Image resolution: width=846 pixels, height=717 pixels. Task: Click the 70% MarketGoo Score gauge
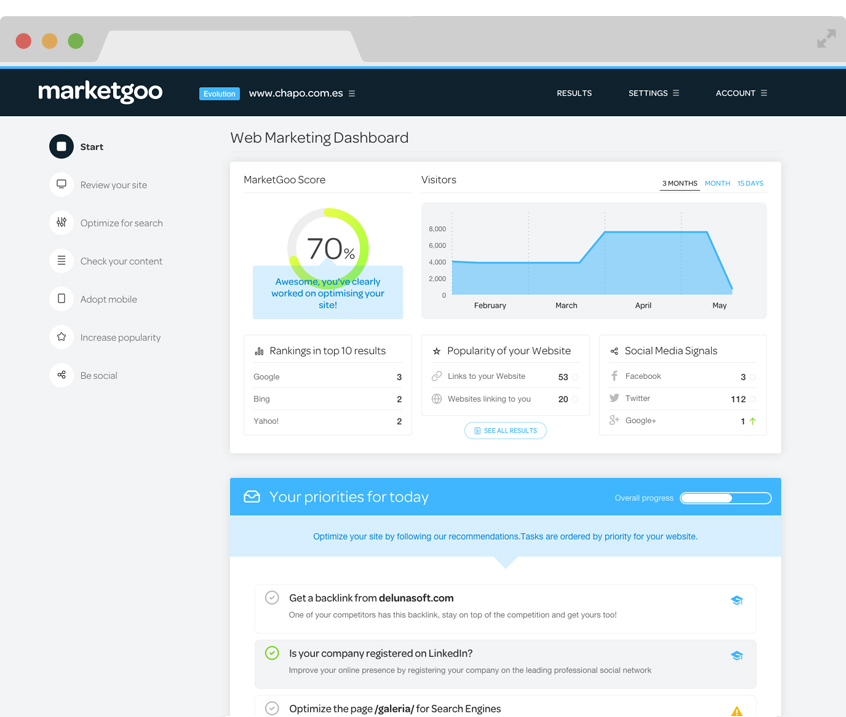coord(328,249)
